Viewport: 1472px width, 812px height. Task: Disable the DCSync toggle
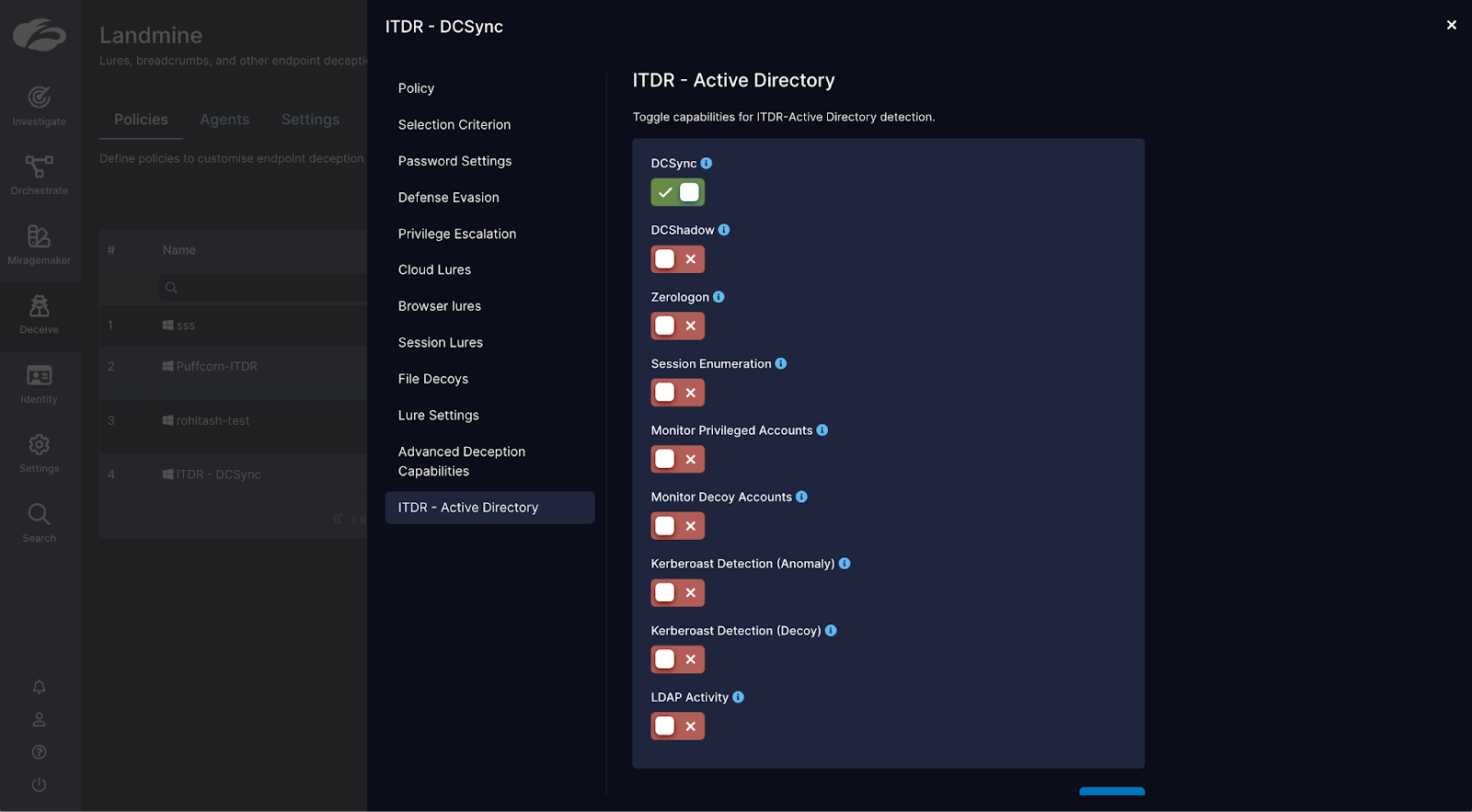tap(677, 192)
